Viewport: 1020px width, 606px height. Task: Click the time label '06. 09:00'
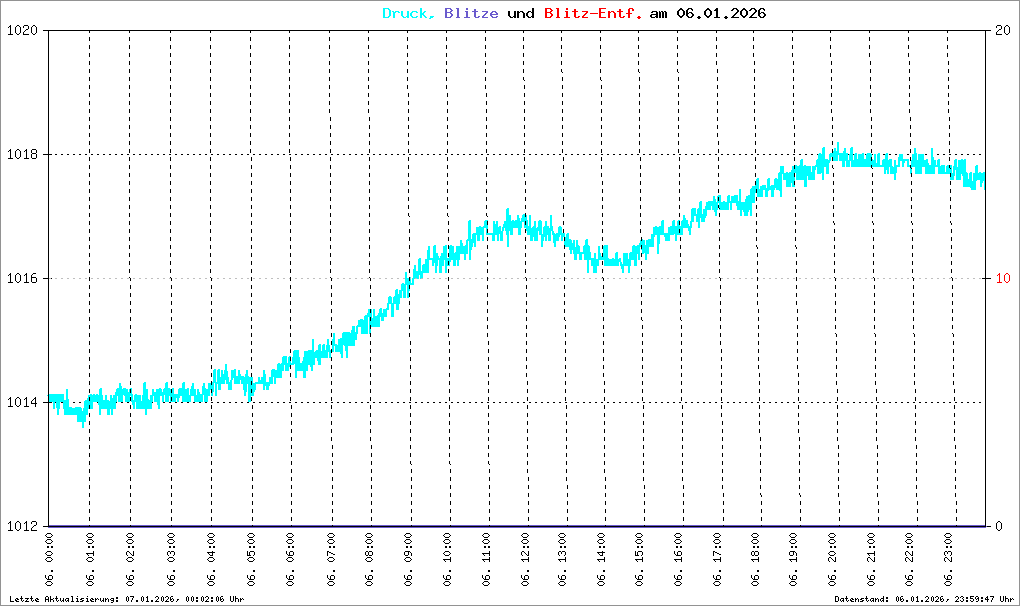409,560
